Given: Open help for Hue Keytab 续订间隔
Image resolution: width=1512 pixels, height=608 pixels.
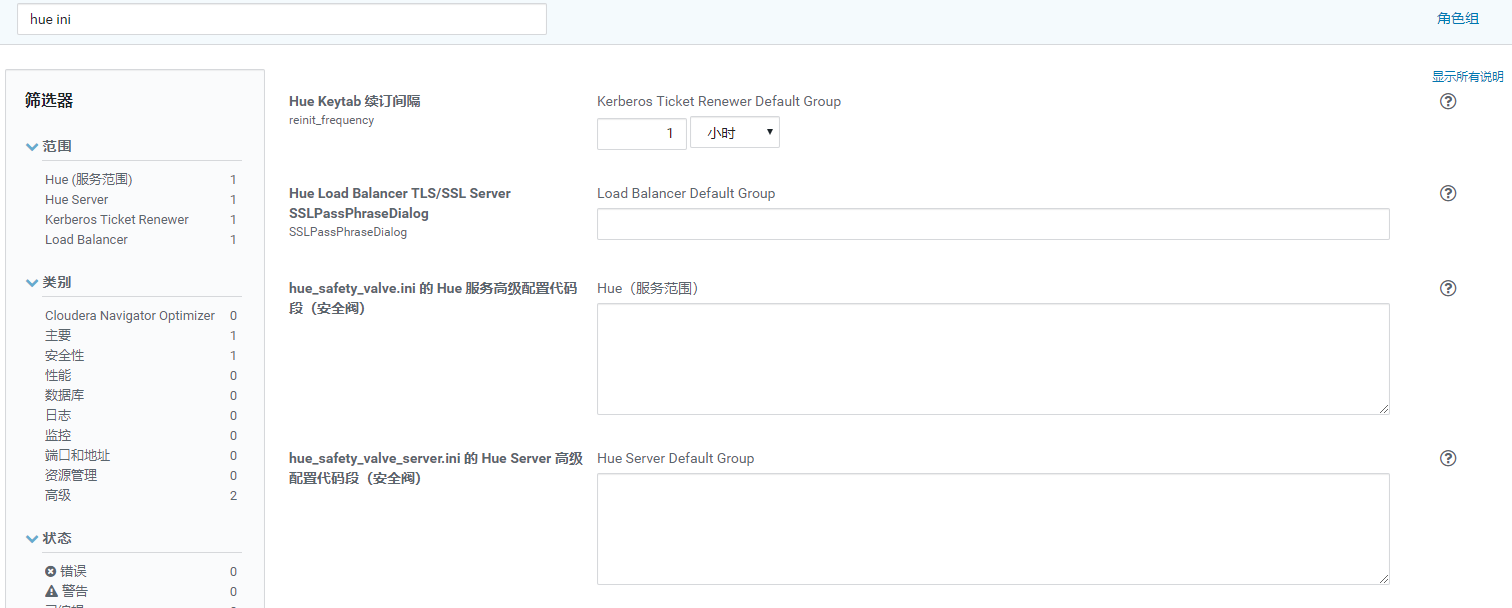Looking at the screenshot, I should coord(1447,101).
